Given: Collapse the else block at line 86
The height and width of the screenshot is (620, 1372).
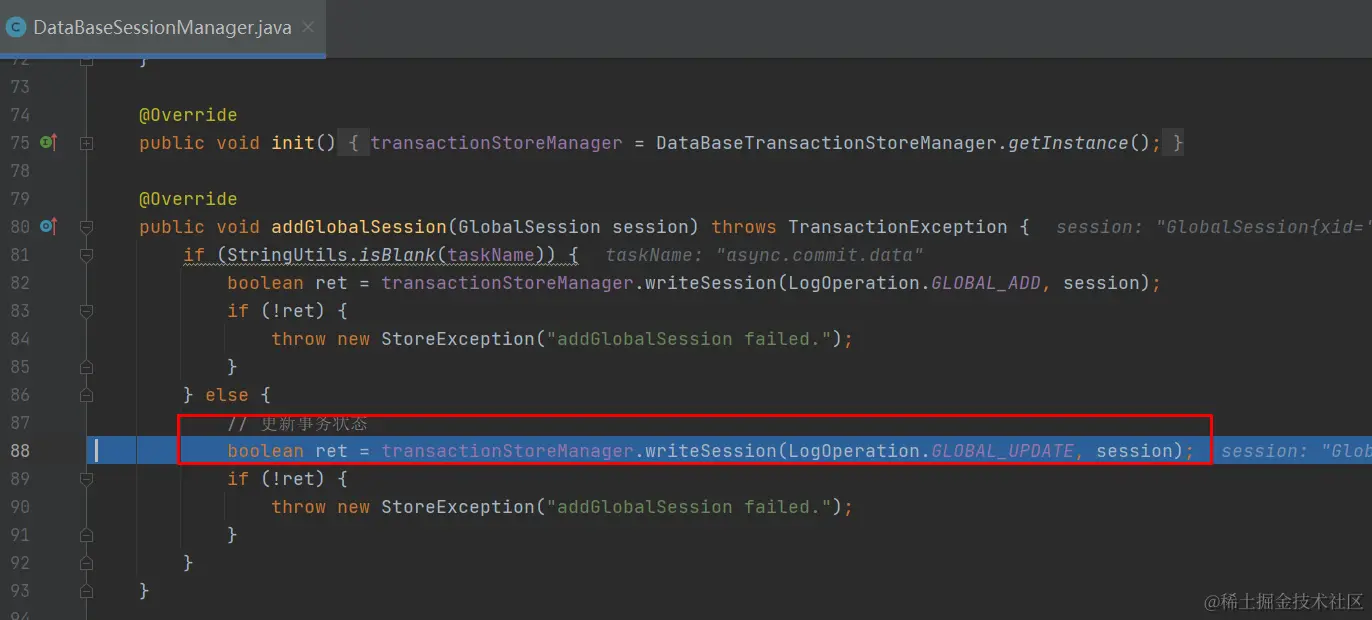Looking at the screenshot, I should [x=87, y=395].
